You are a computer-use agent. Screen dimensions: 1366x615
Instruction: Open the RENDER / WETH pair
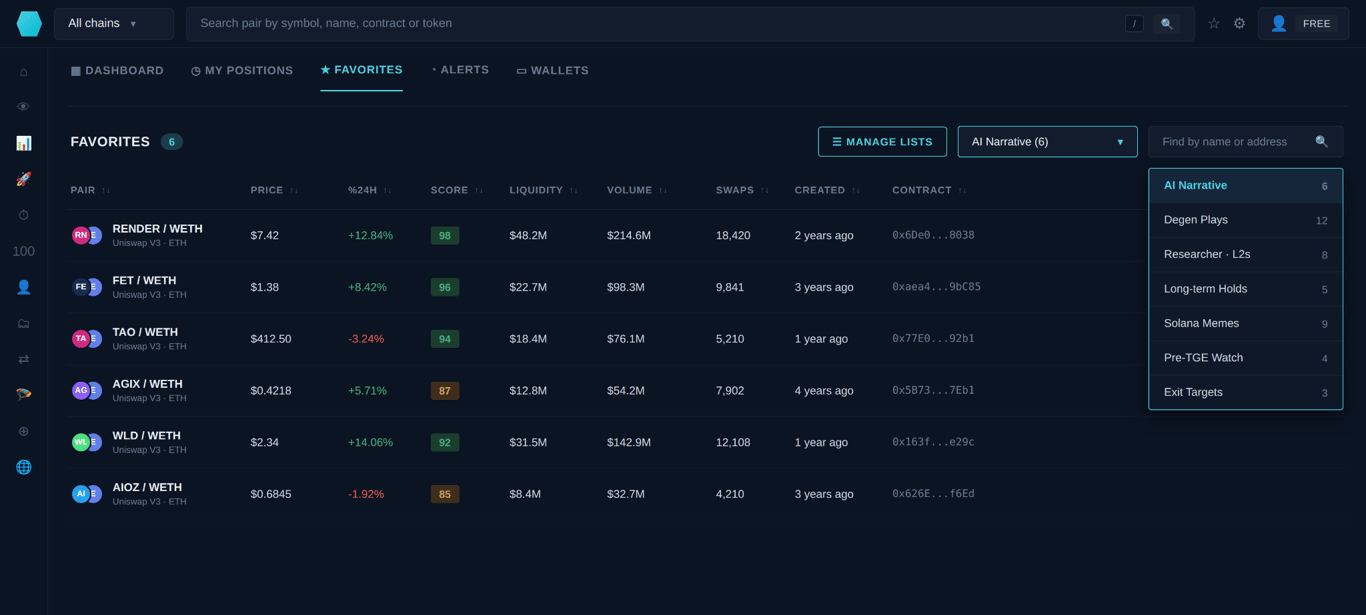tap(157, 229)
